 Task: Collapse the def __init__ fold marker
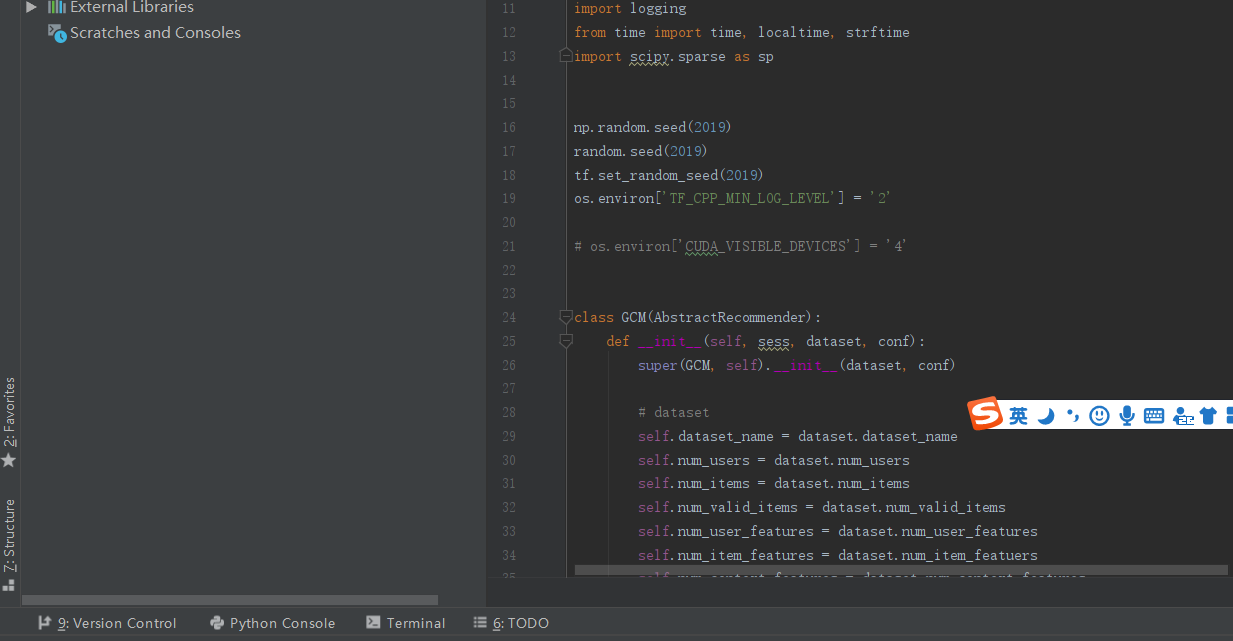click(x=566, y=341)
